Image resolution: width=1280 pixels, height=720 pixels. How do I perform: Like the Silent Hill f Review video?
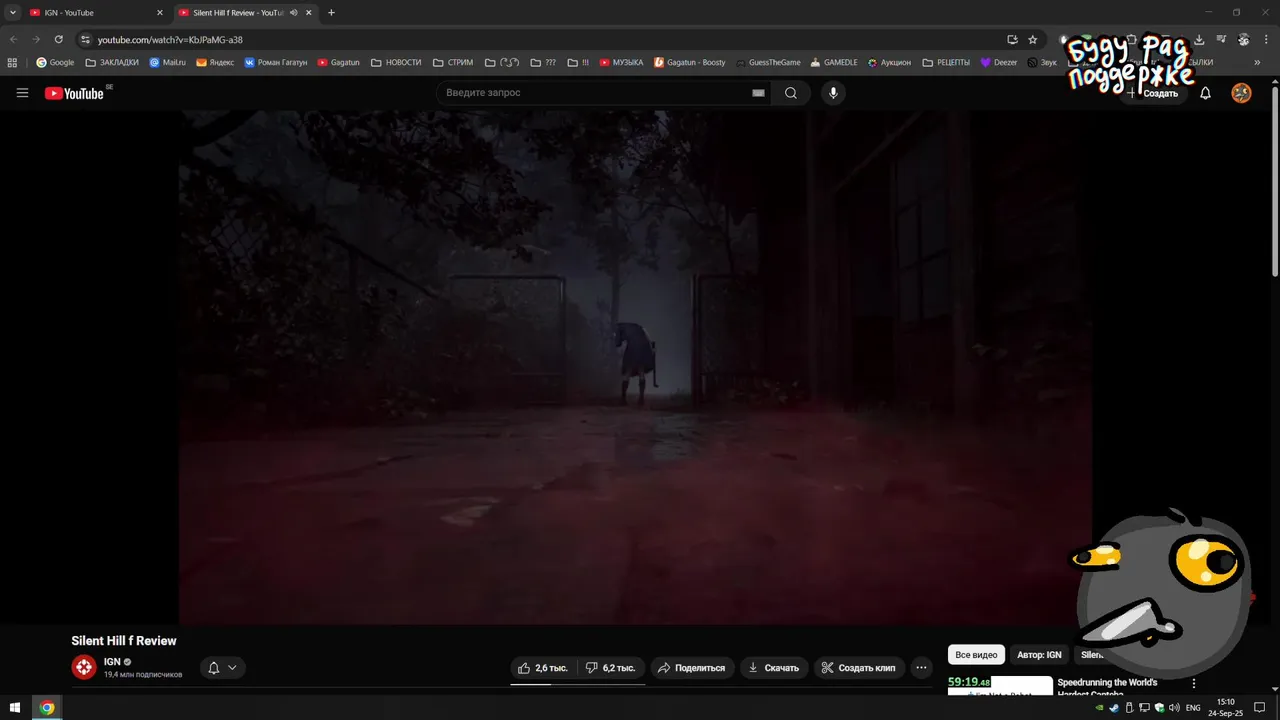click(x=543, y=668)
